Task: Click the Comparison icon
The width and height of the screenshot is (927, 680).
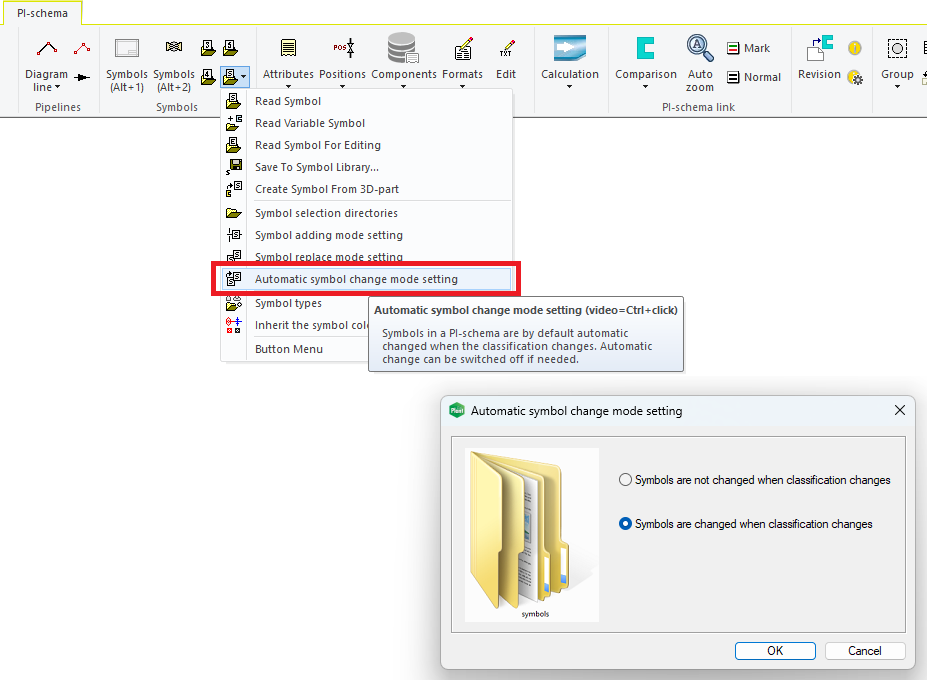Action: [x=645, y=48]
